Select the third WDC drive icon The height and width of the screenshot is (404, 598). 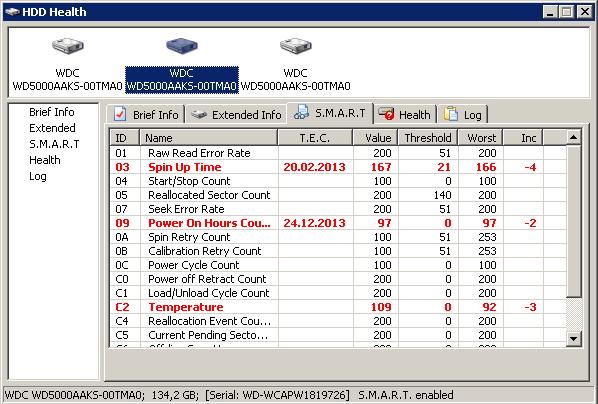coord(296,46)
